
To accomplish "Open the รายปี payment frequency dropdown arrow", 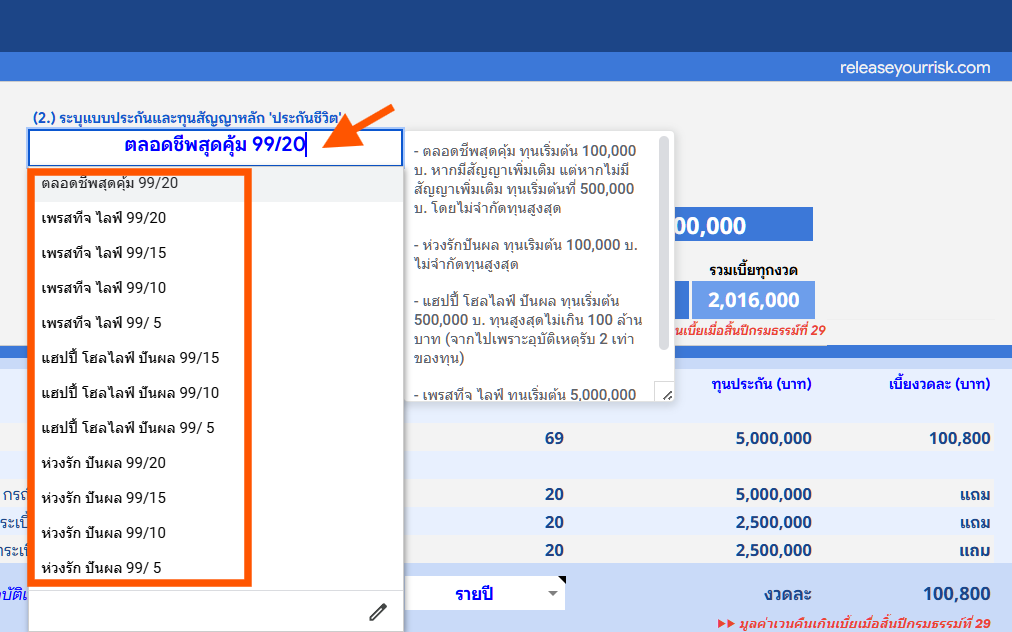I will click(553, 594).
